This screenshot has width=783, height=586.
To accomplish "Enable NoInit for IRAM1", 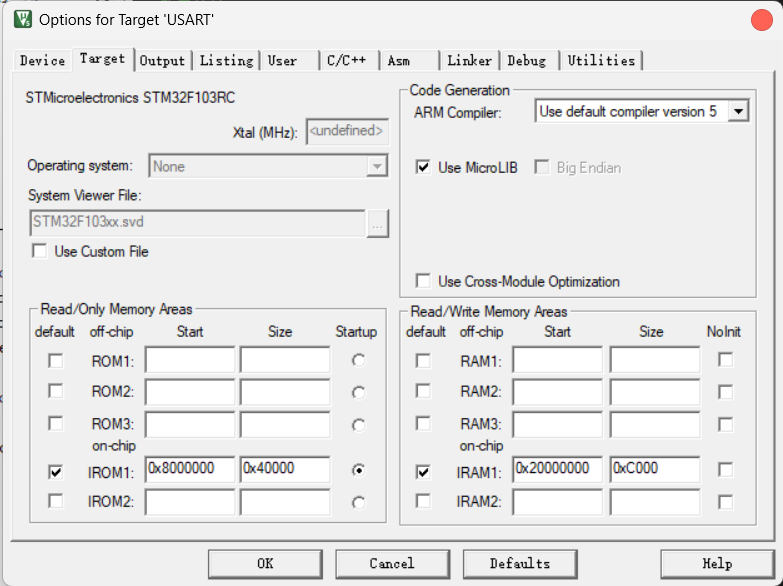I will pos(725,470).
